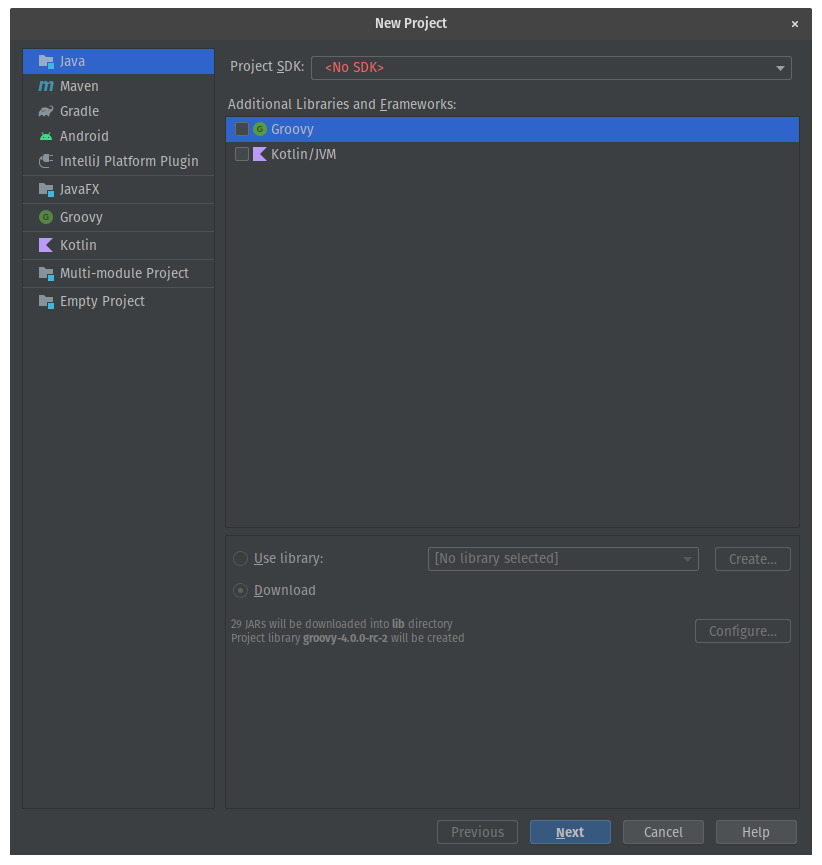Click the Configure... button
822x865 pixels.
(743, 631)
